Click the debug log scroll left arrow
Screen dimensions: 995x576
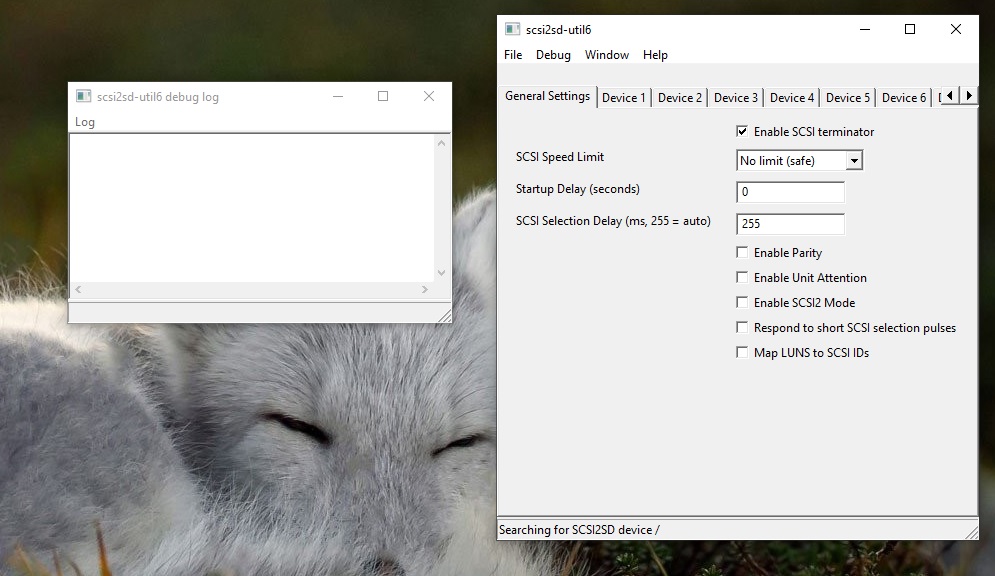78,289
